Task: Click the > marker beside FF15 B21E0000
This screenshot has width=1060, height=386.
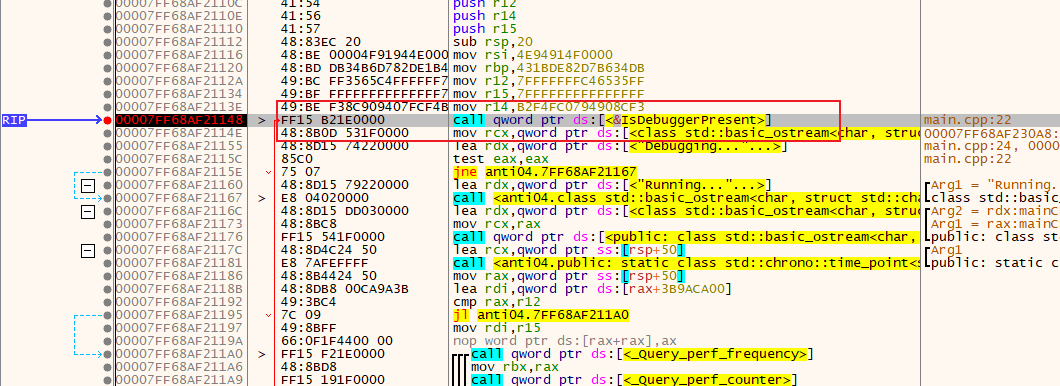Action: tap(262, 120)
